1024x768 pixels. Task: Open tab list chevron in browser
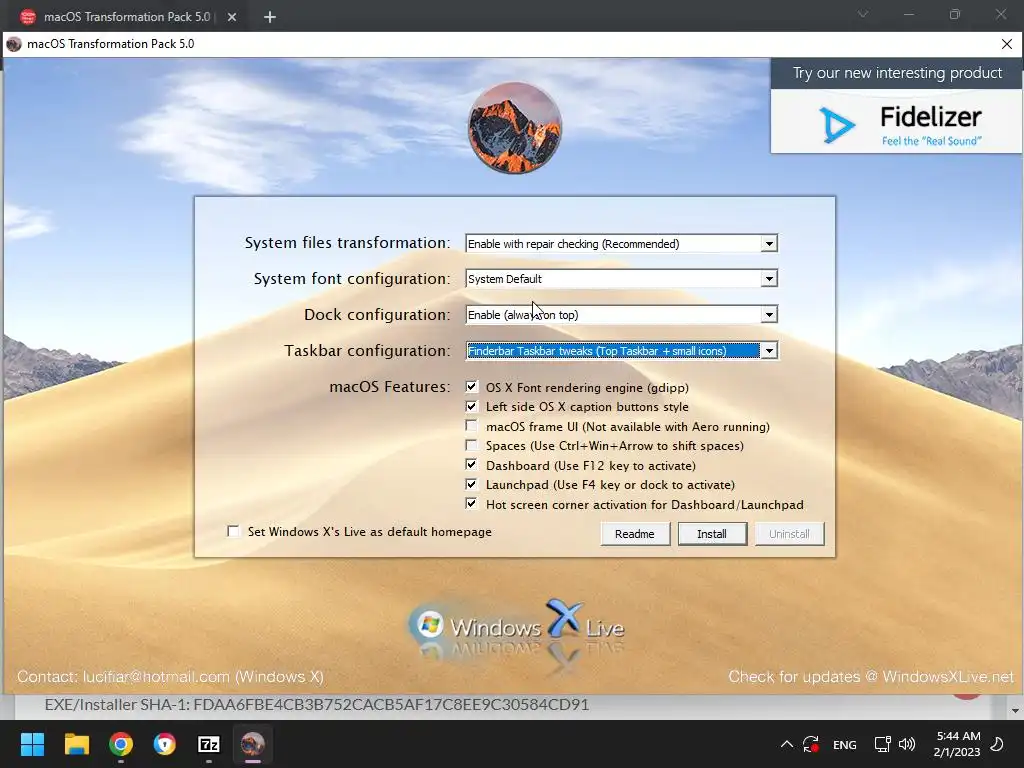(x=863, y=14)
